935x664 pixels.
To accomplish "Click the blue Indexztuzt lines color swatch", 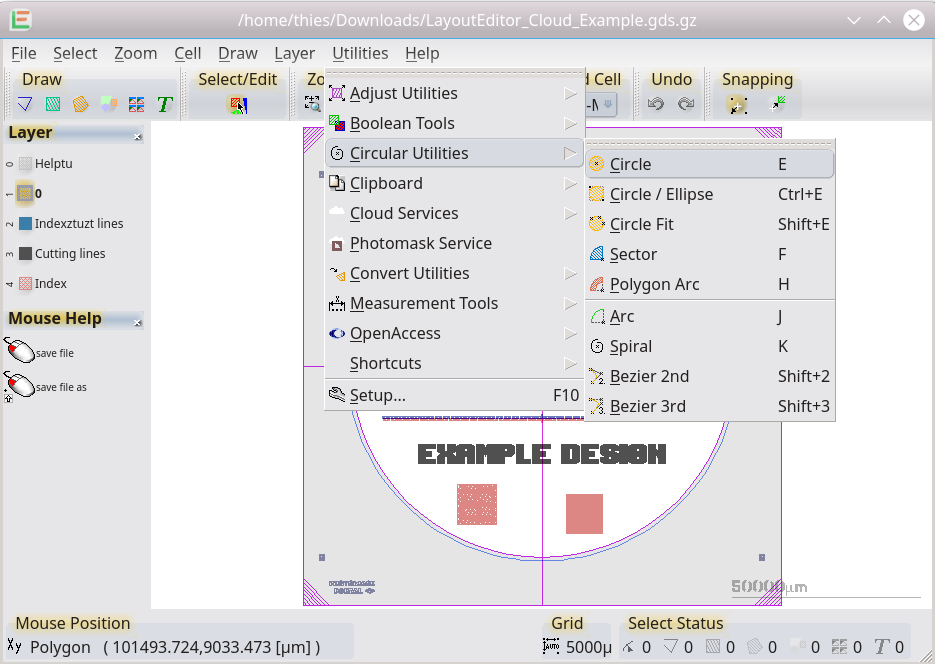I will pyautogui.click(x=25, y=223).
